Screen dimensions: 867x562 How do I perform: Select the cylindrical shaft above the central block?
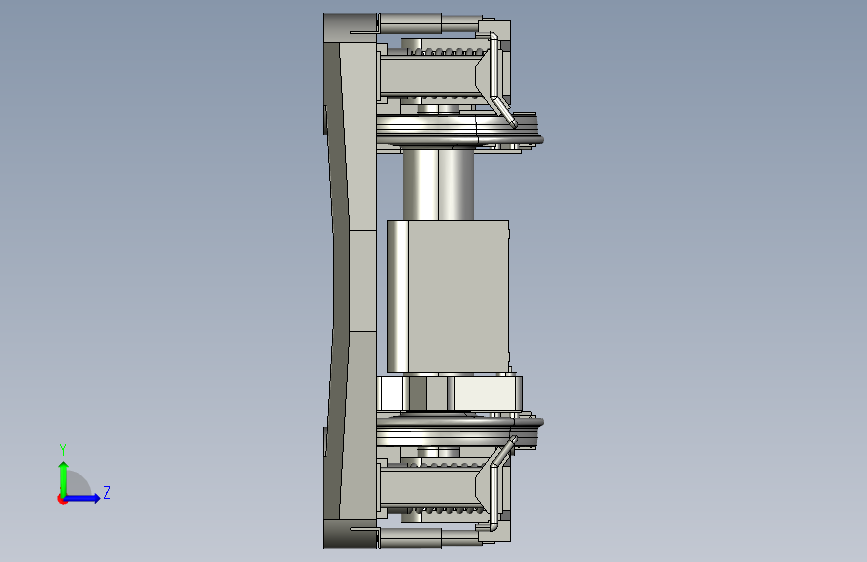tap(438, 184)
